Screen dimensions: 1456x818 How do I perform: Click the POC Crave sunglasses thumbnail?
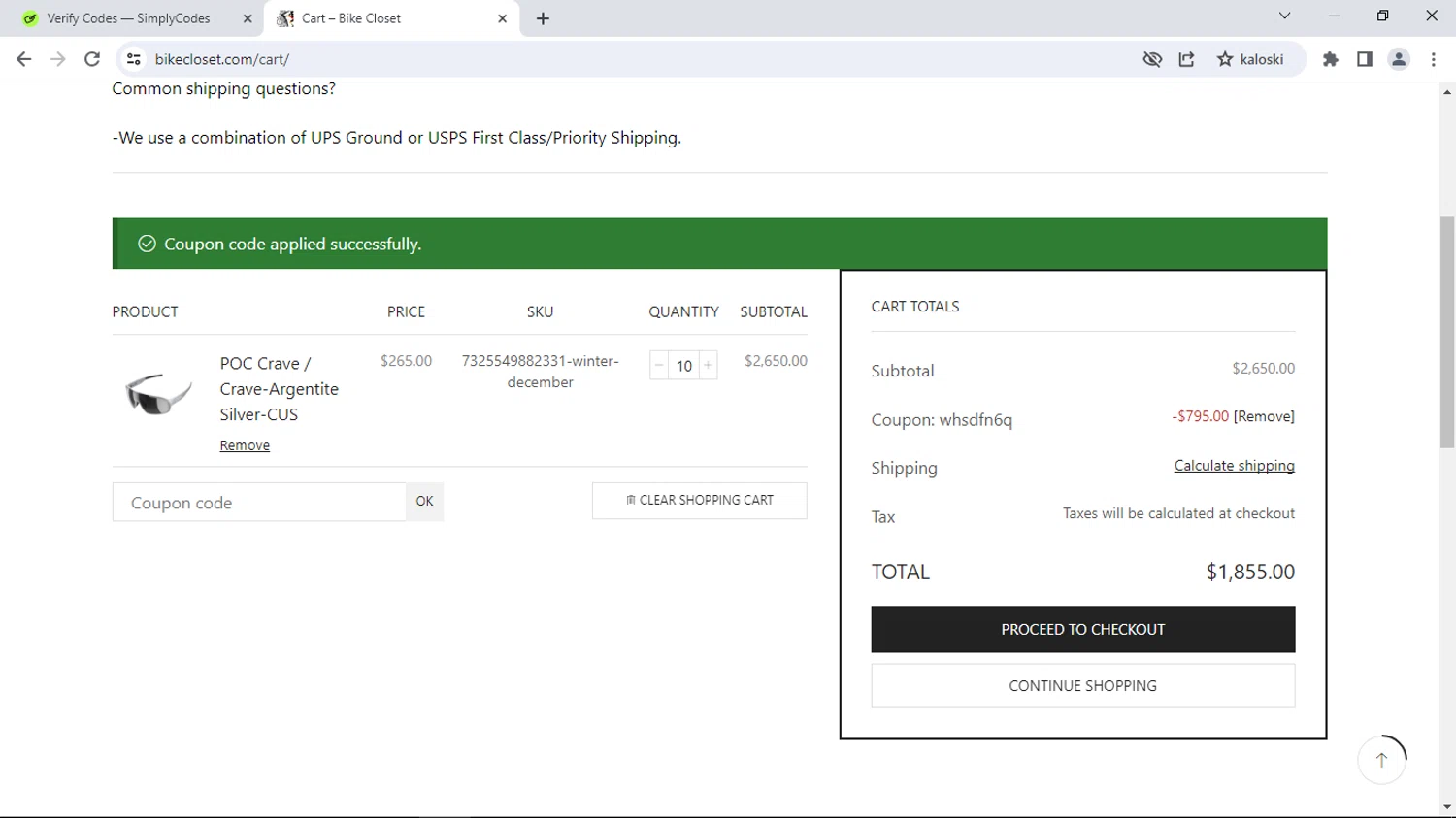[x=158, y=391]
